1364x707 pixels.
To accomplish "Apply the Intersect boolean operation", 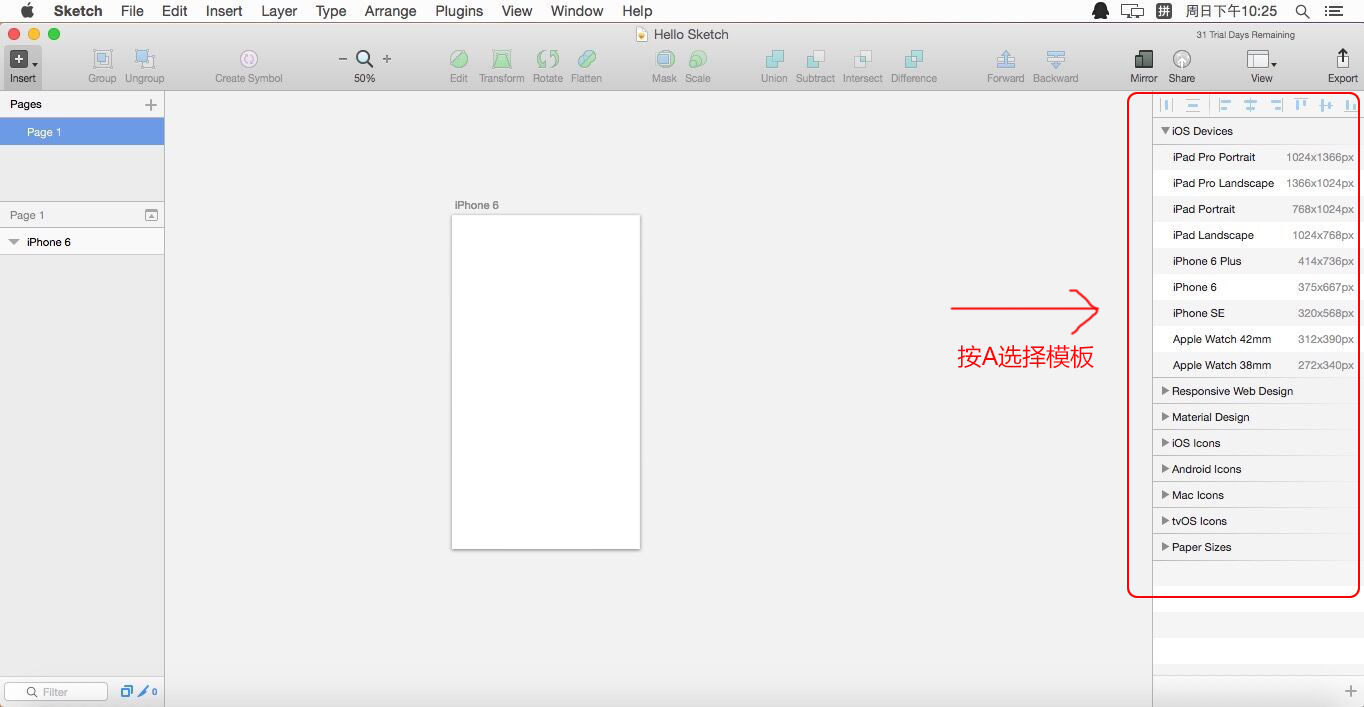I will 863,60.
